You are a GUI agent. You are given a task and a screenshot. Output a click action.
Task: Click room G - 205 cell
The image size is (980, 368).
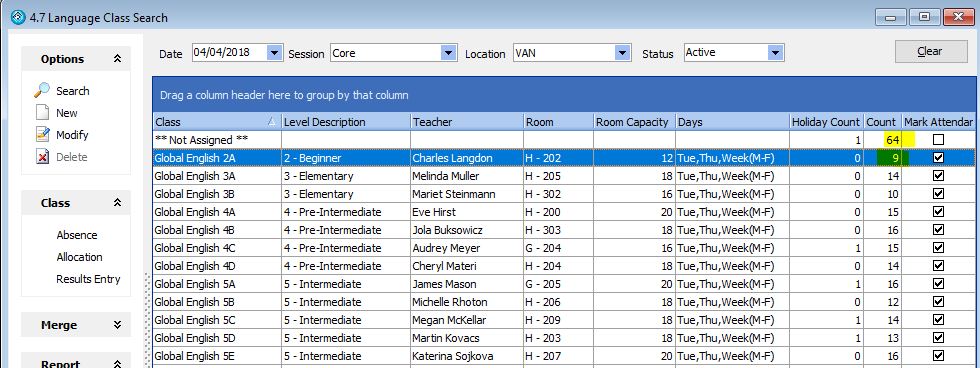[558, 284]
